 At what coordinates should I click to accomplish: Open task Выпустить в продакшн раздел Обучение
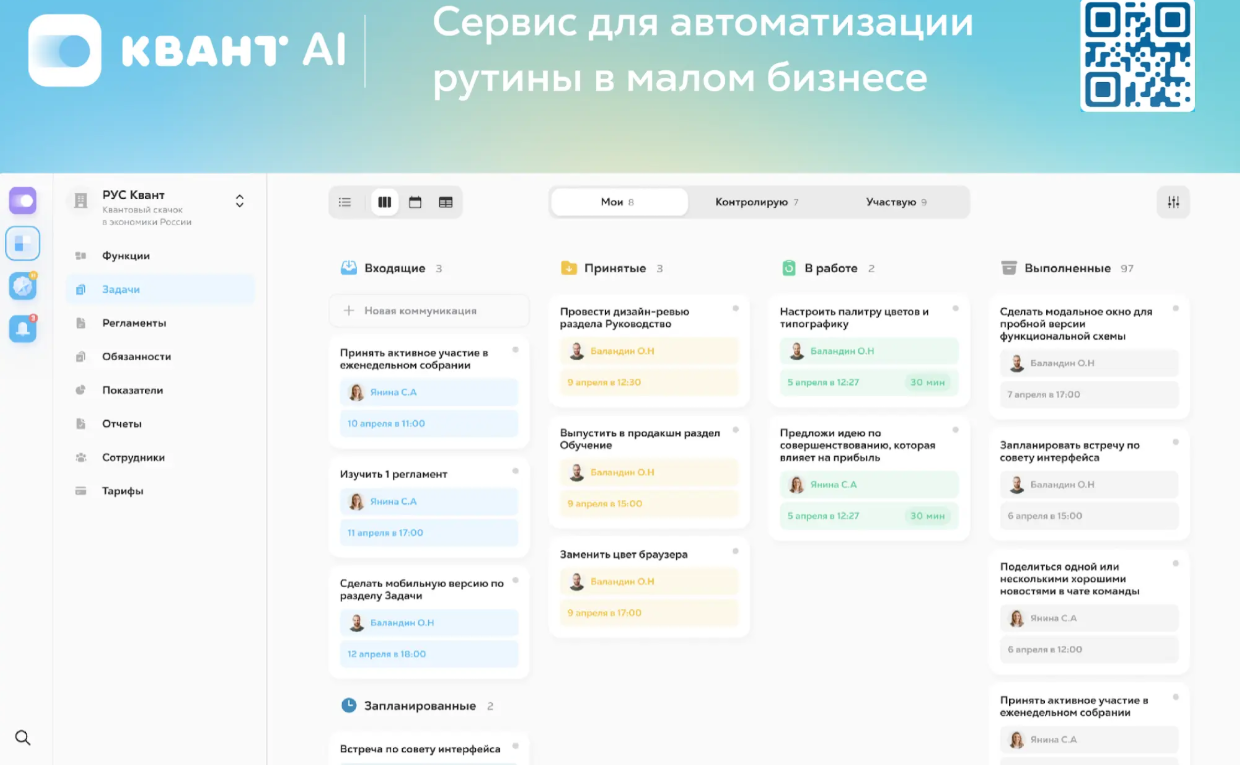[640, 439]
